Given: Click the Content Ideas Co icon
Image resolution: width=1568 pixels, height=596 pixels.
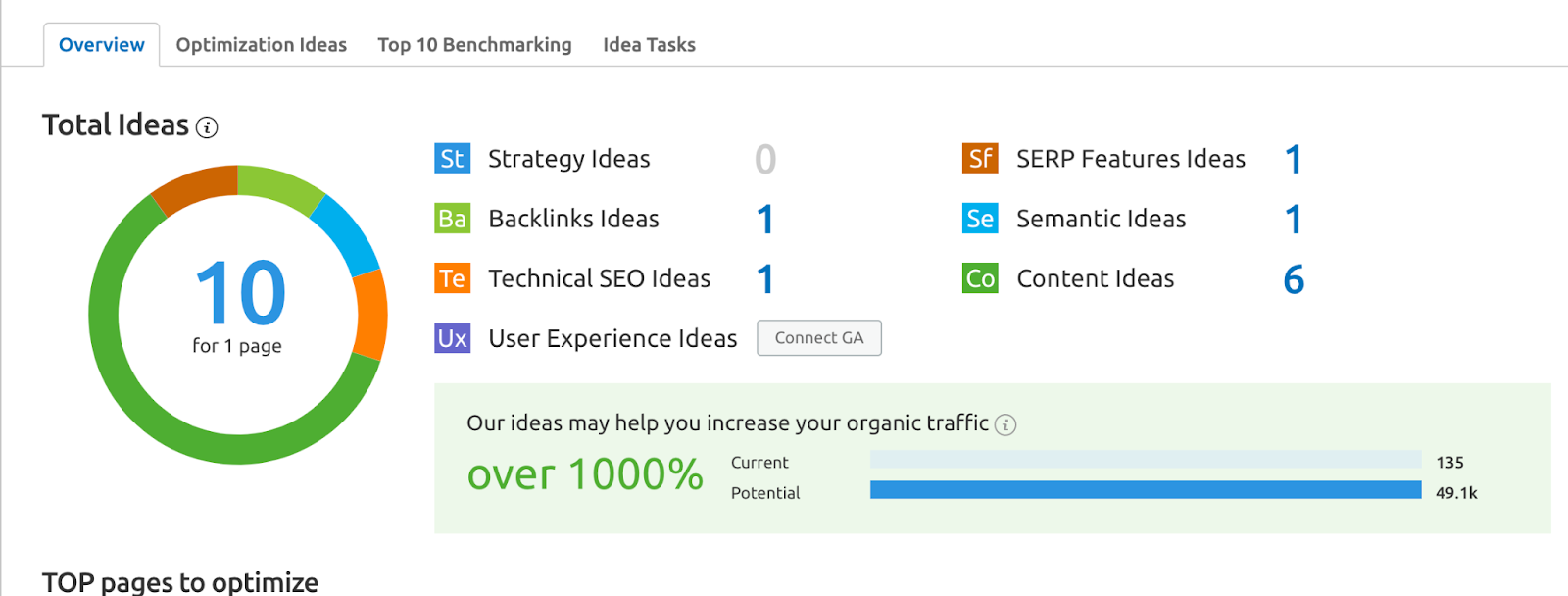Looking at the screenshot, I should point(980,278).
